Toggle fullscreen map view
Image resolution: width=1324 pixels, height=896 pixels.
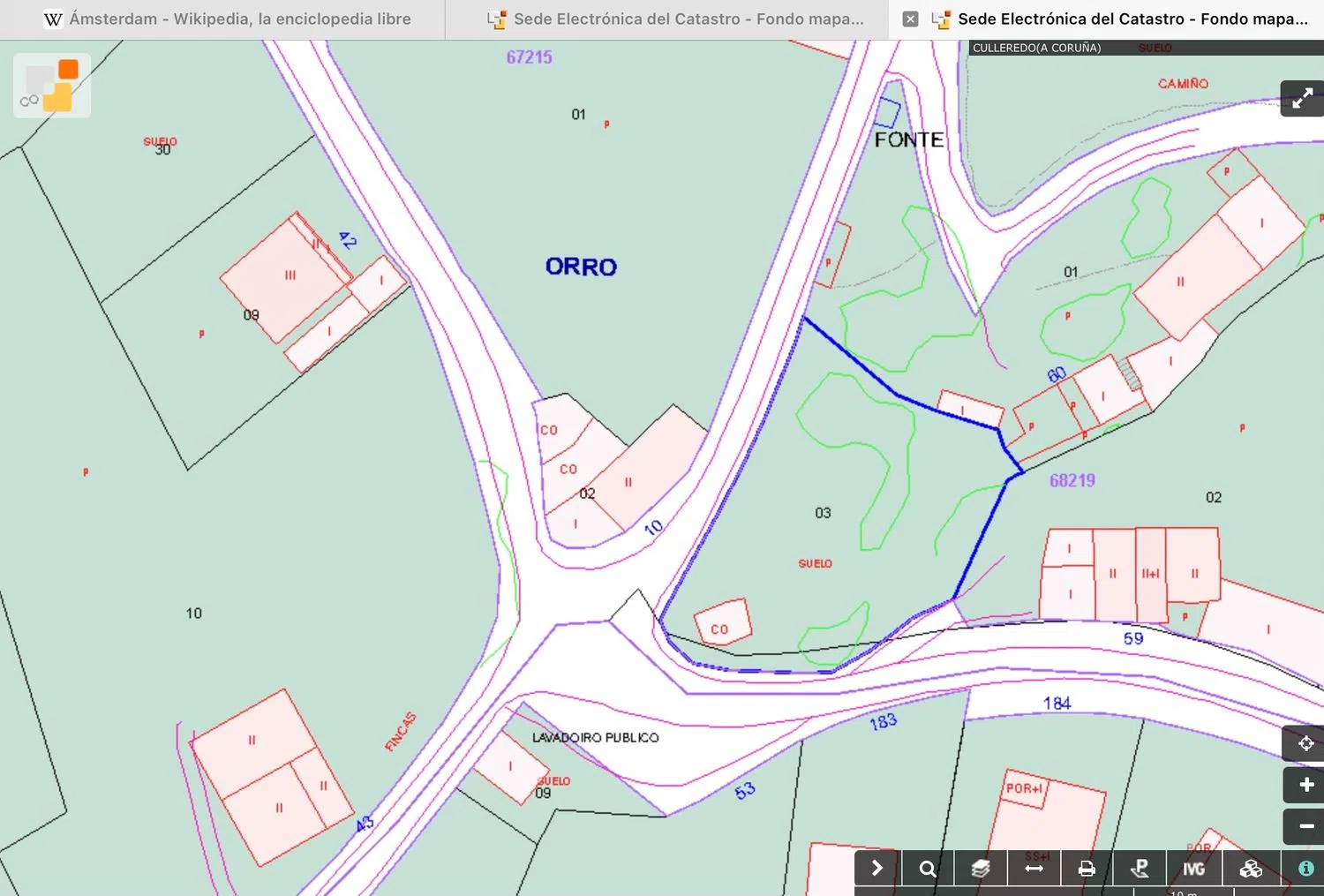pos(1302,99)
